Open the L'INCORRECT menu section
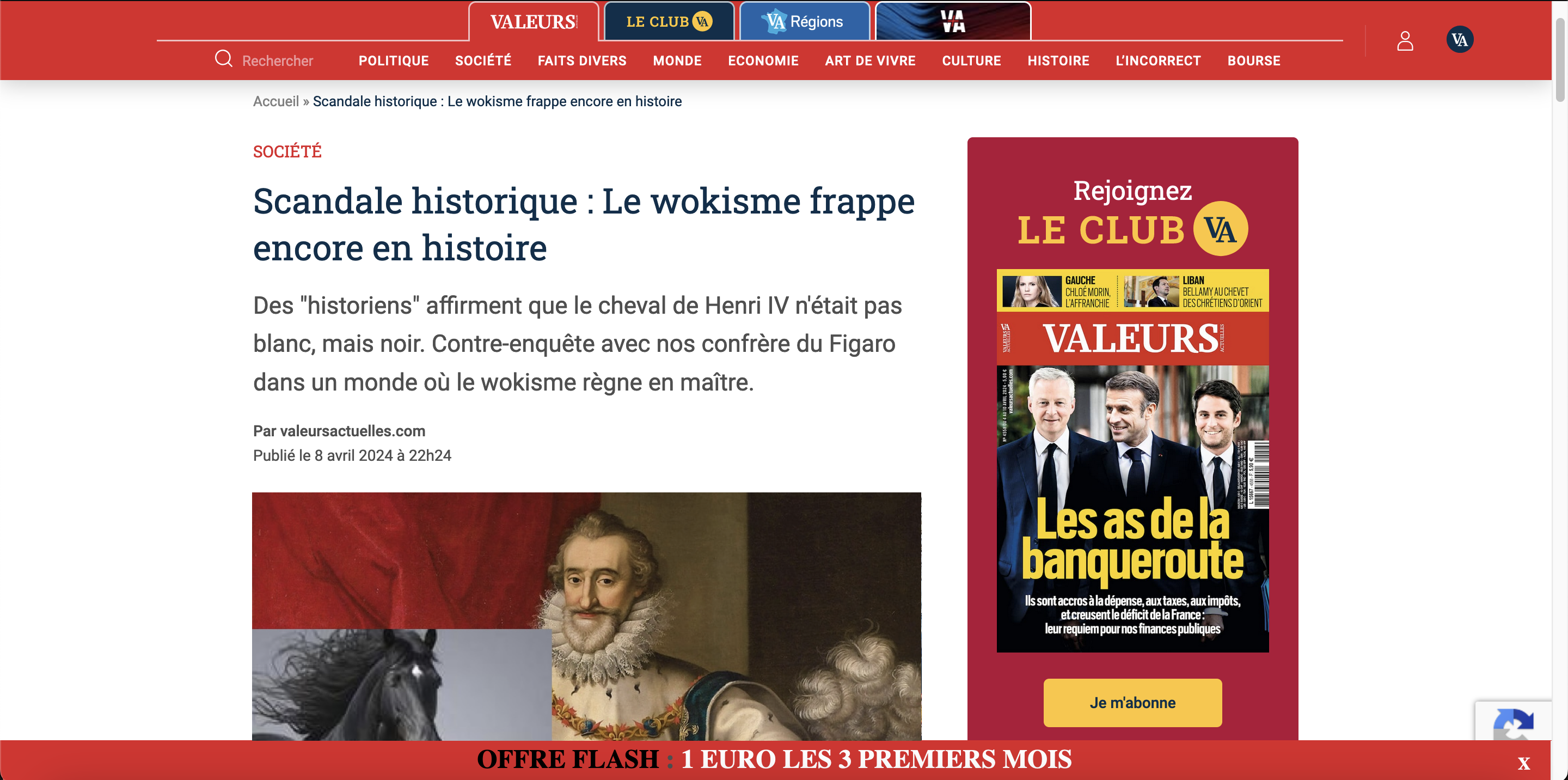Screen dimensions: 1568x780 pos(1157,61)
